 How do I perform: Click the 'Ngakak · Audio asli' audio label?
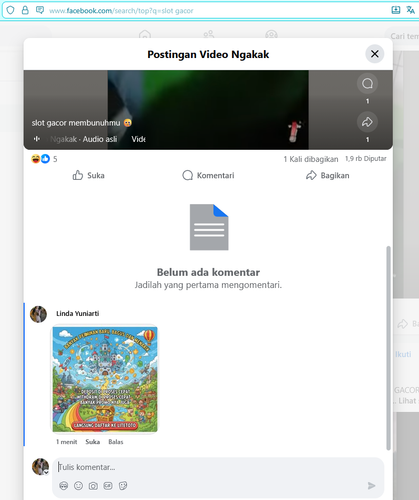(84, 139)
